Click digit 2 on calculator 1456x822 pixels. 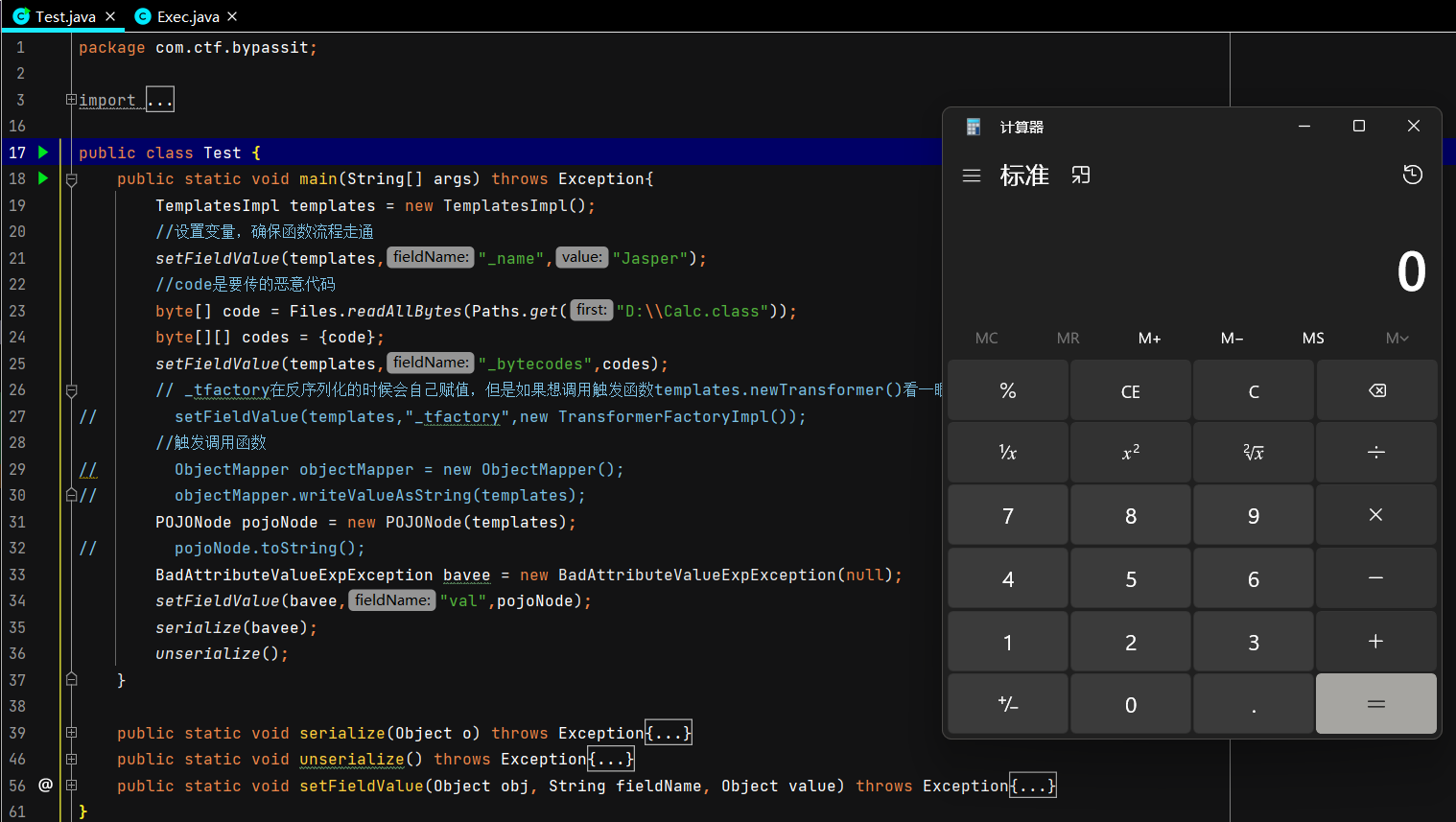(1131, 641)
